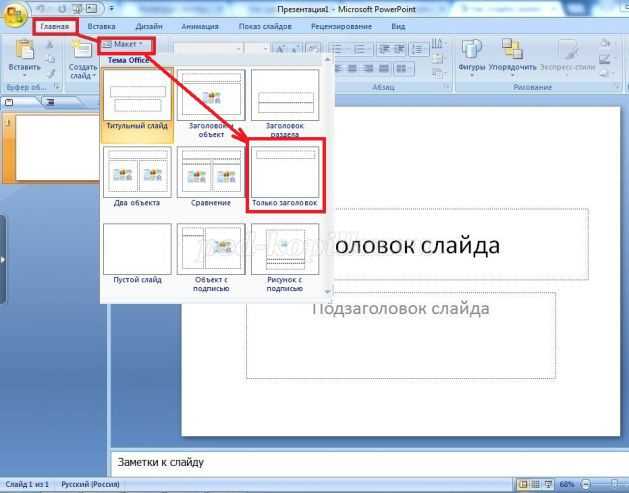Viewport: 629px width, 493px height.
Task: Open the Главная ribbon tab
Action: [x=55, y=27]
